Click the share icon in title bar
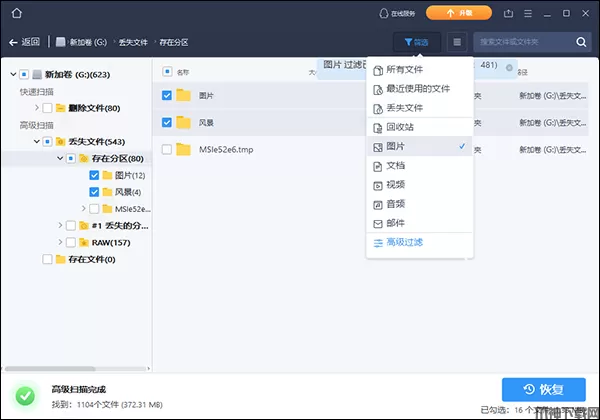 [x=508, y=14]
